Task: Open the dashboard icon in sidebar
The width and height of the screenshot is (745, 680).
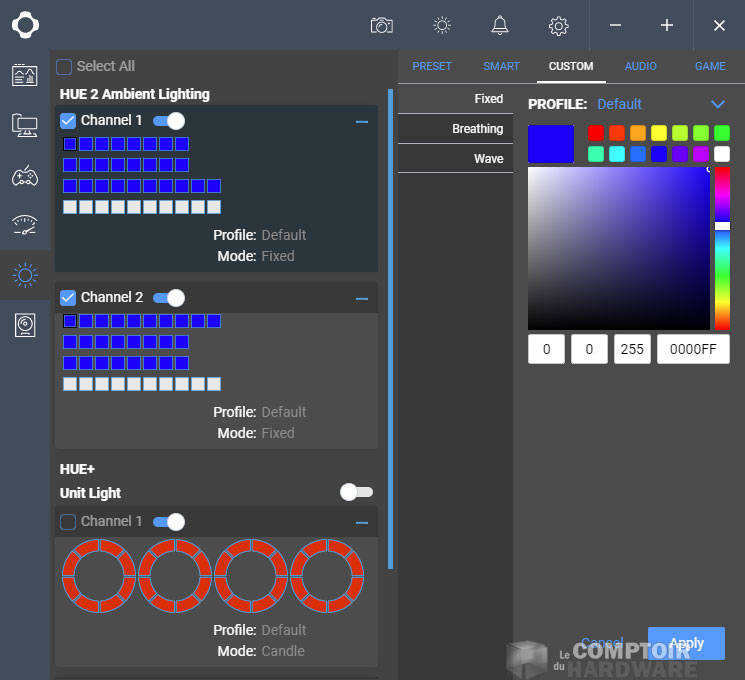Action: coord(25,75)
